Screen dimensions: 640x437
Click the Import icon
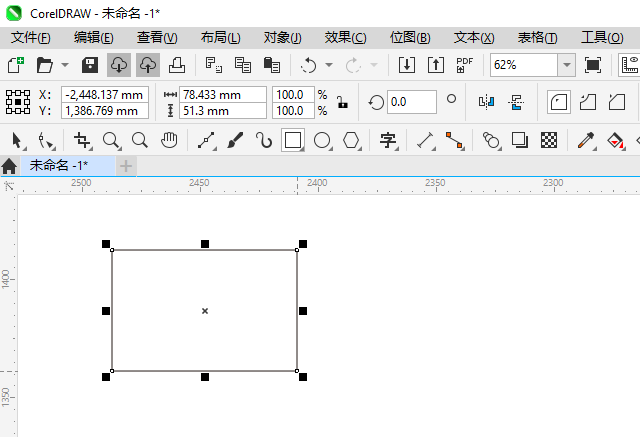407,65
